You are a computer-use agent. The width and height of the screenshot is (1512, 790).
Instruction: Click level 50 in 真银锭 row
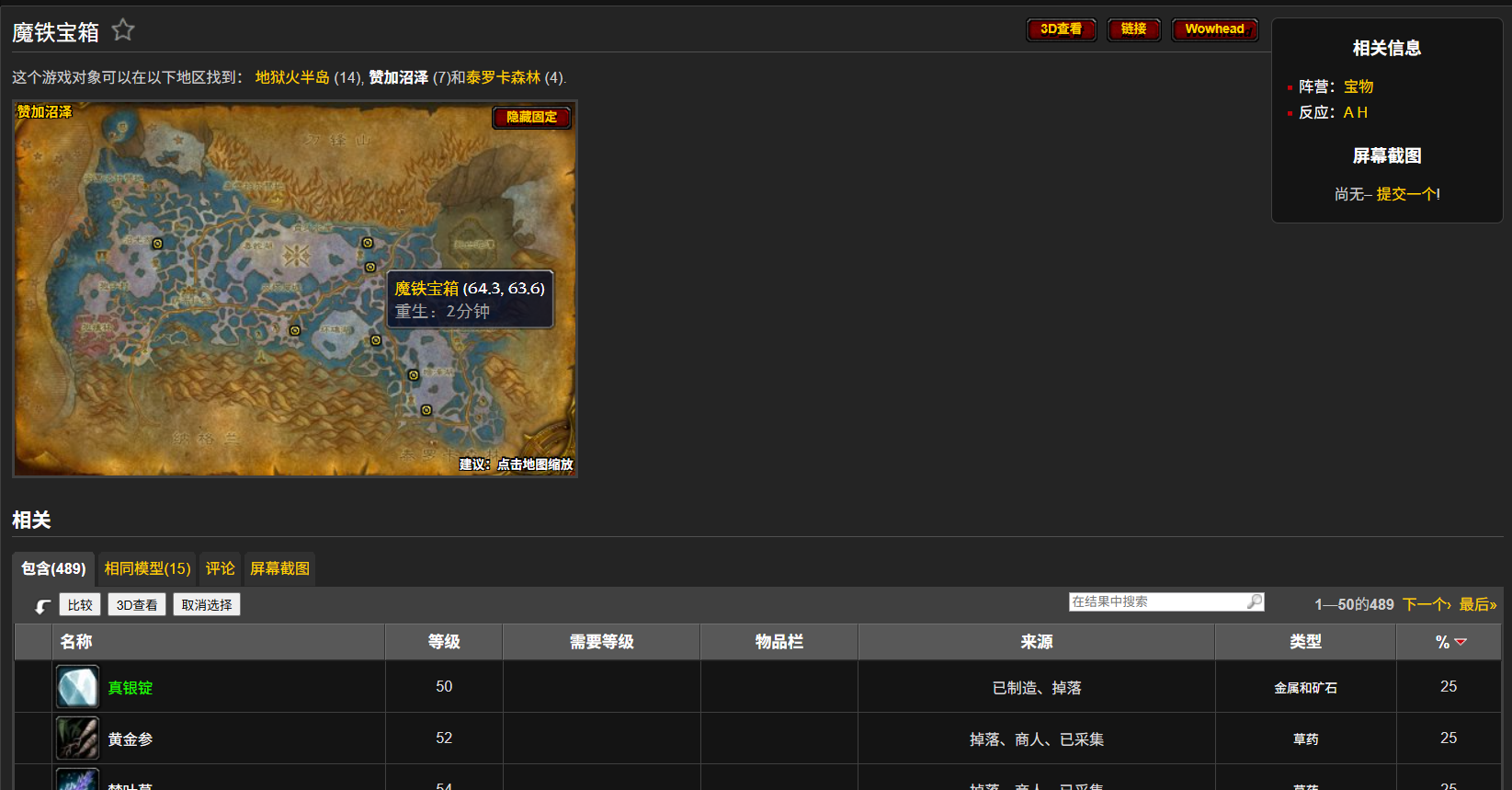point(444,687)
